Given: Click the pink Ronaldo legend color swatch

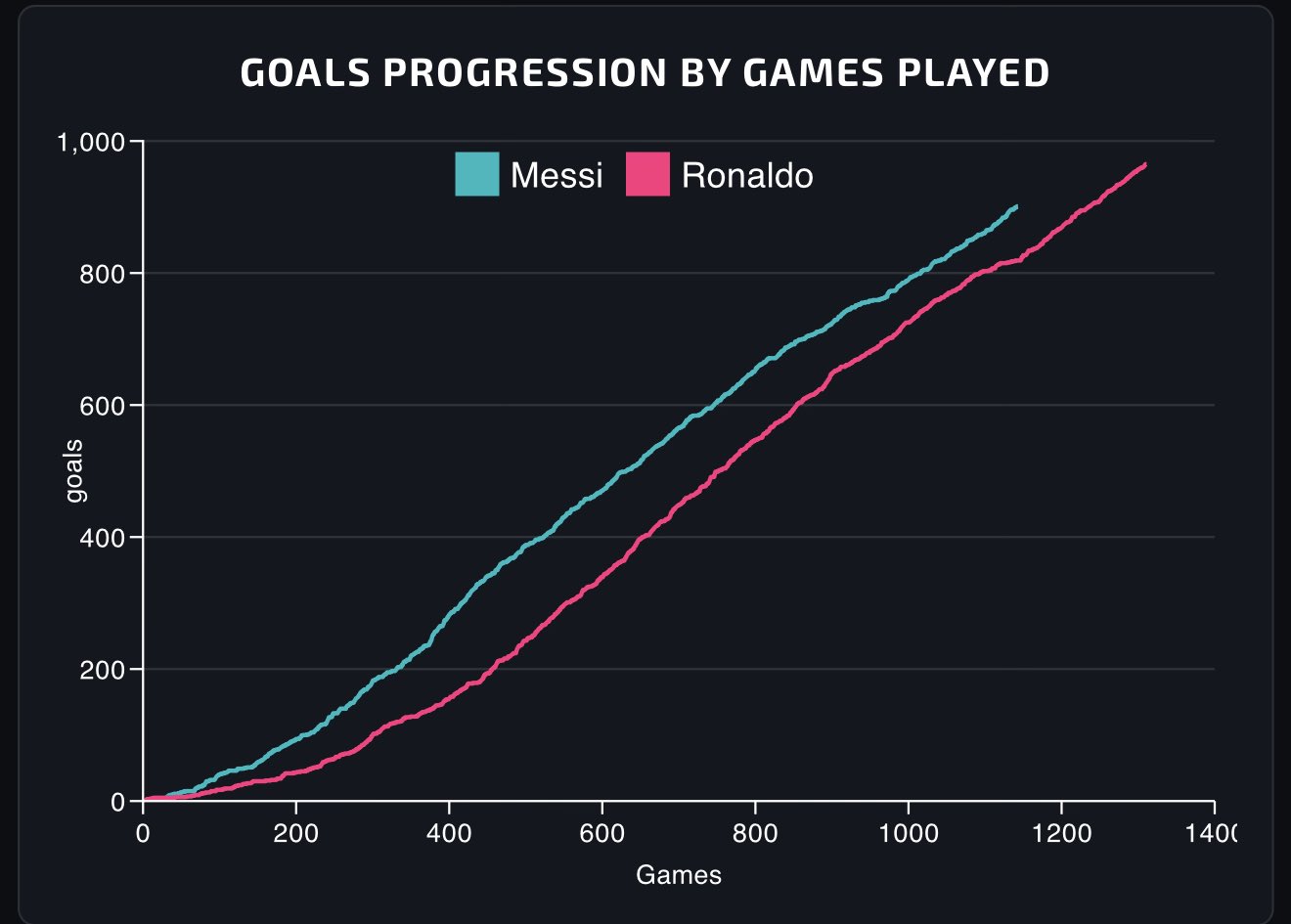Looking at the screenshot, I should pos(647,175).
